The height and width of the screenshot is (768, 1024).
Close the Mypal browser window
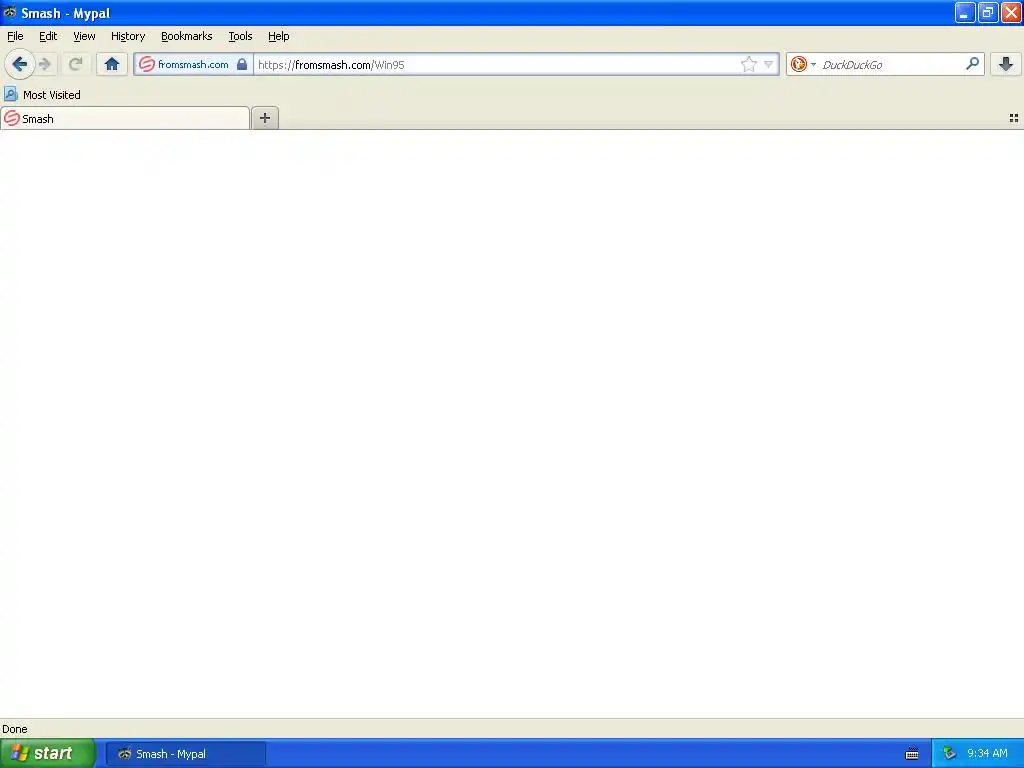click(x=1011, y=12)
